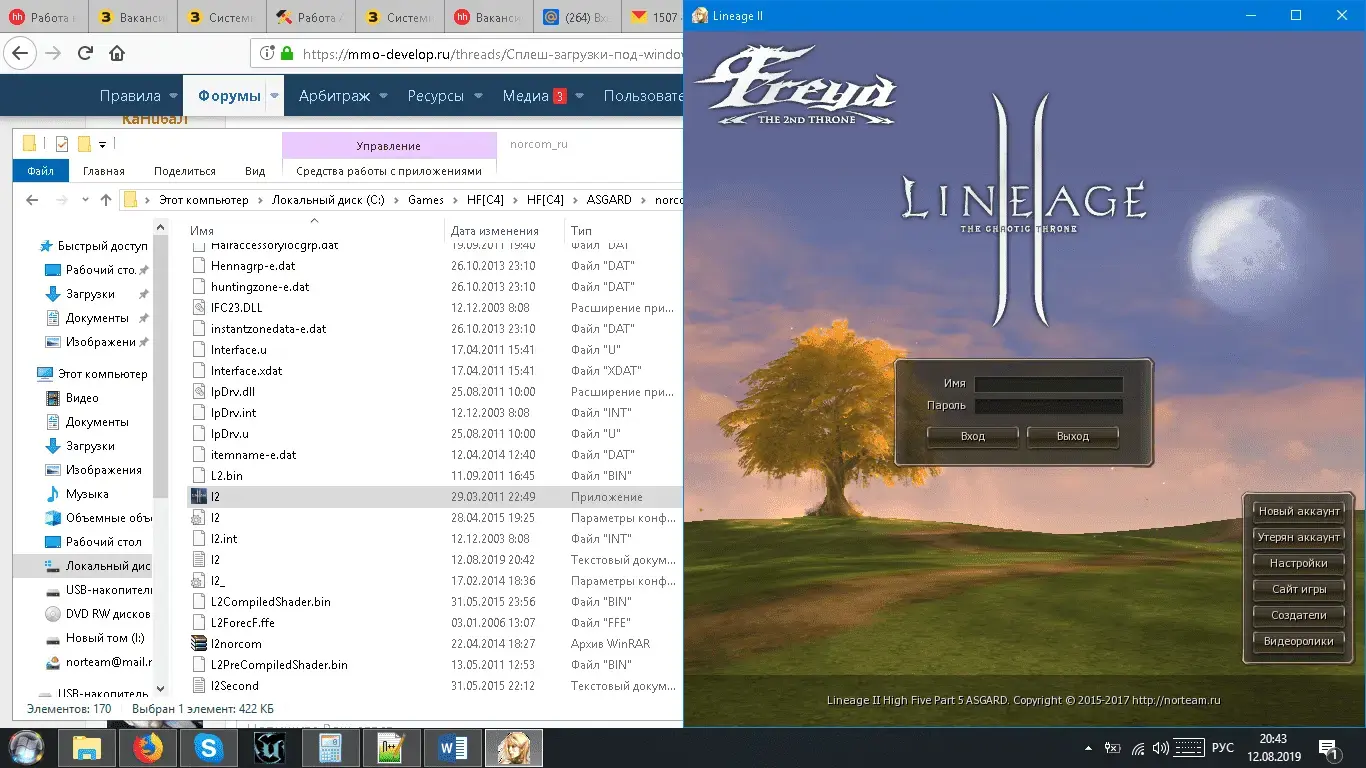1366x768 pixels.
Task: Click the browser back arrow
Action: point(21,53)
